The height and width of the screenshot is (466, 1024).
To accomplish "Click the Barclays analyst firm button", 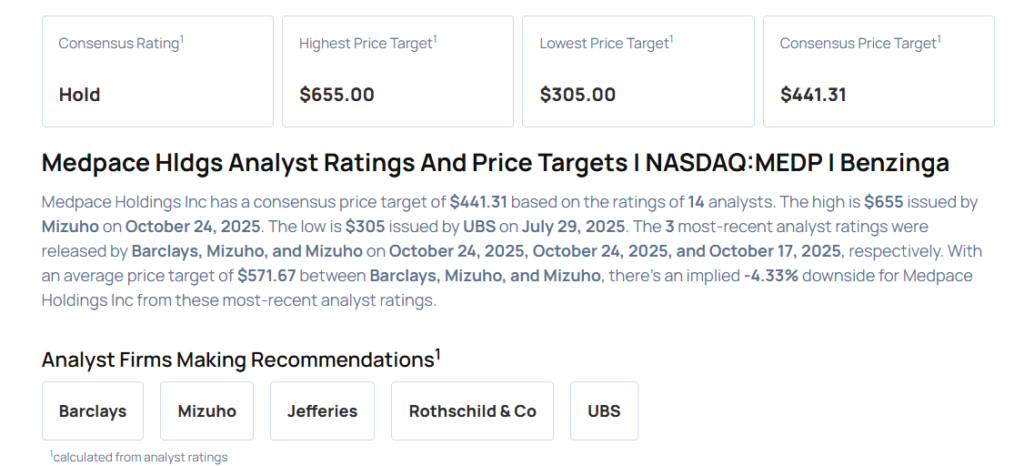I will point(92,411).
